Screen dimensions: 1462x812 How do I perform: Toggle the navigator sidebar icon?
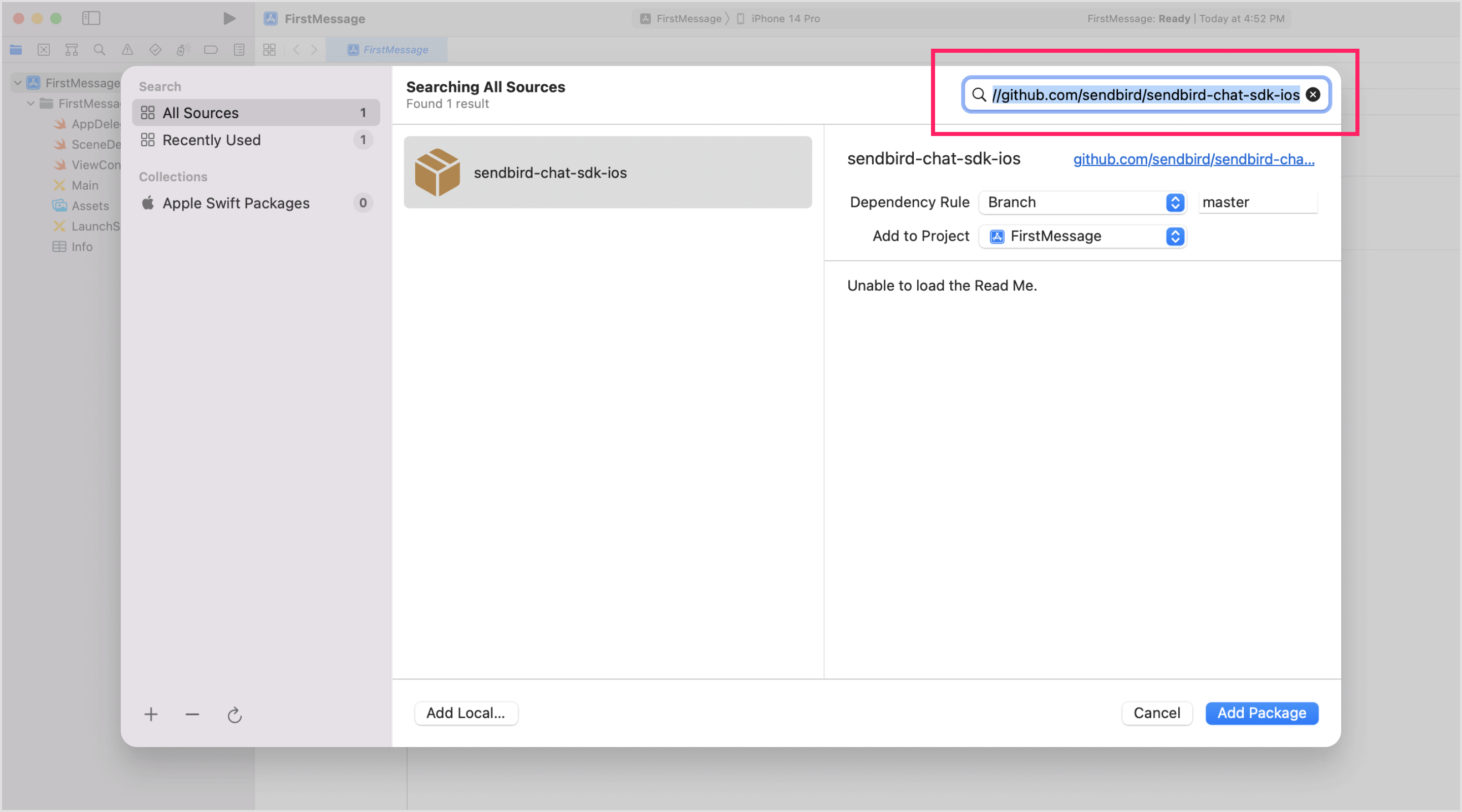[x=91, y=19]
